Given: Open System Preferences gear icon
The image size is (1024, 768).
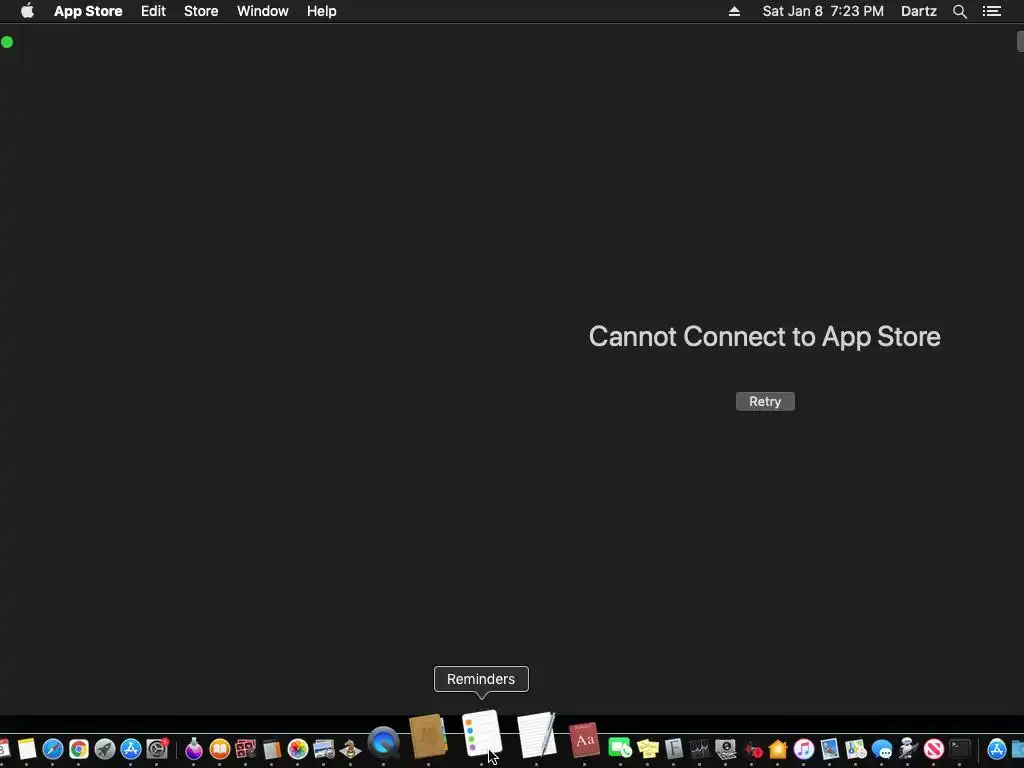Looking at the screenshot, I should coord(157,749).
